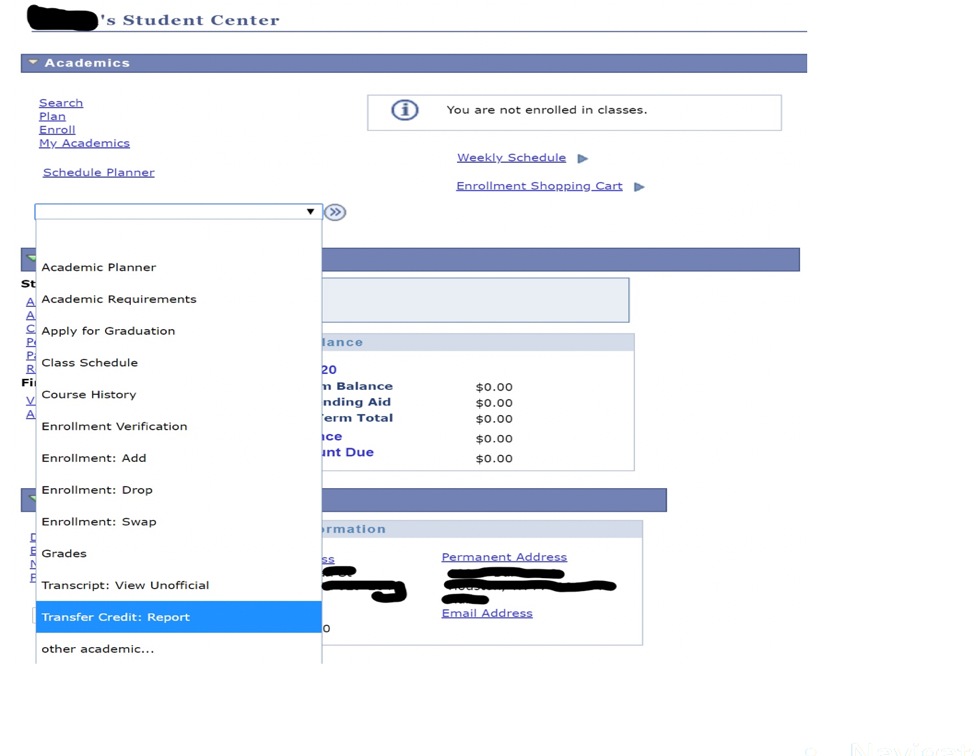Screen dimensions: 974x756
Task: Choose Academic Planner from the list
Action: [98, 267]
